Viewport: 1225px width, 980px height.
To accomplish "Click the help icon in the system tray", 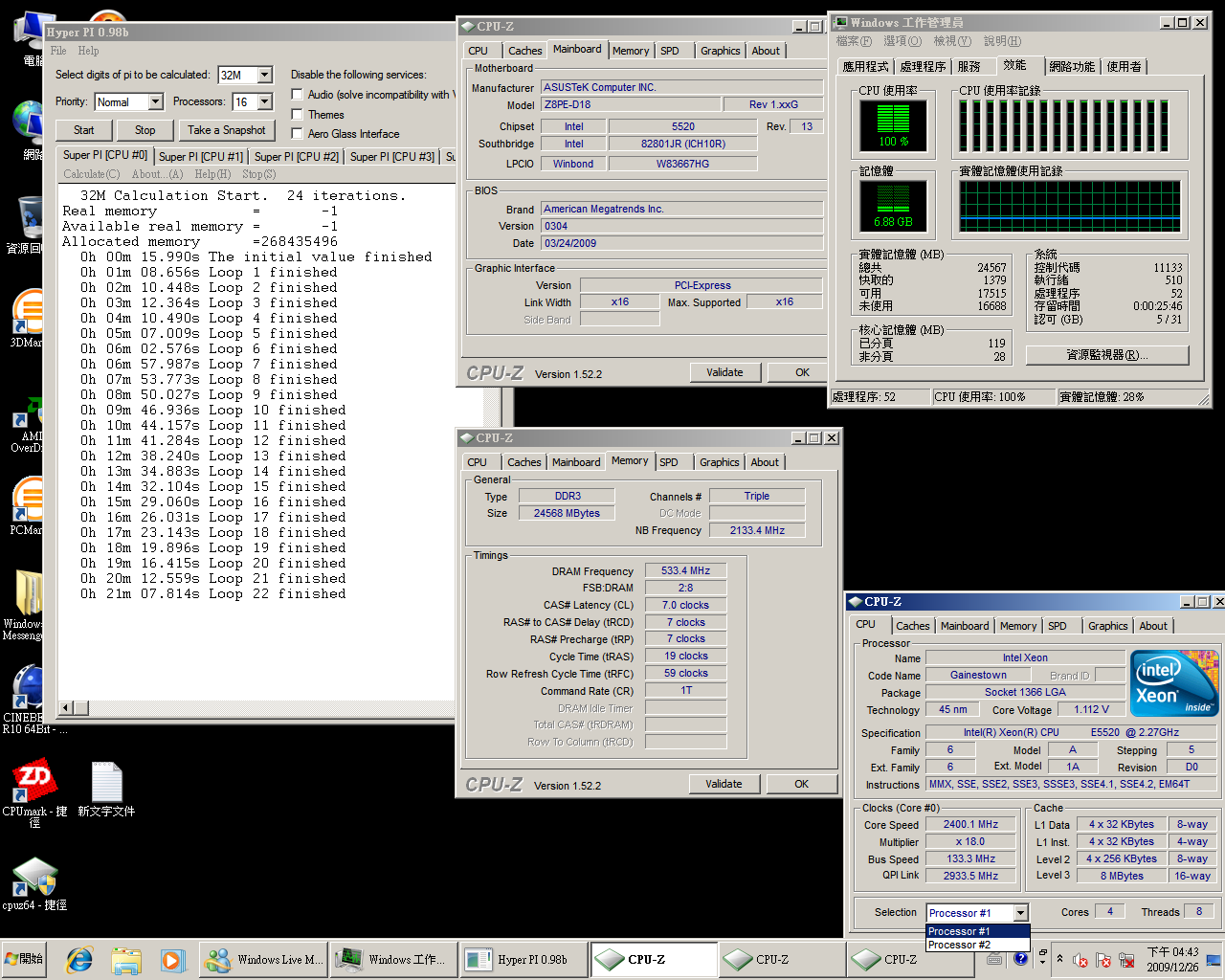I will point(1020,957).
